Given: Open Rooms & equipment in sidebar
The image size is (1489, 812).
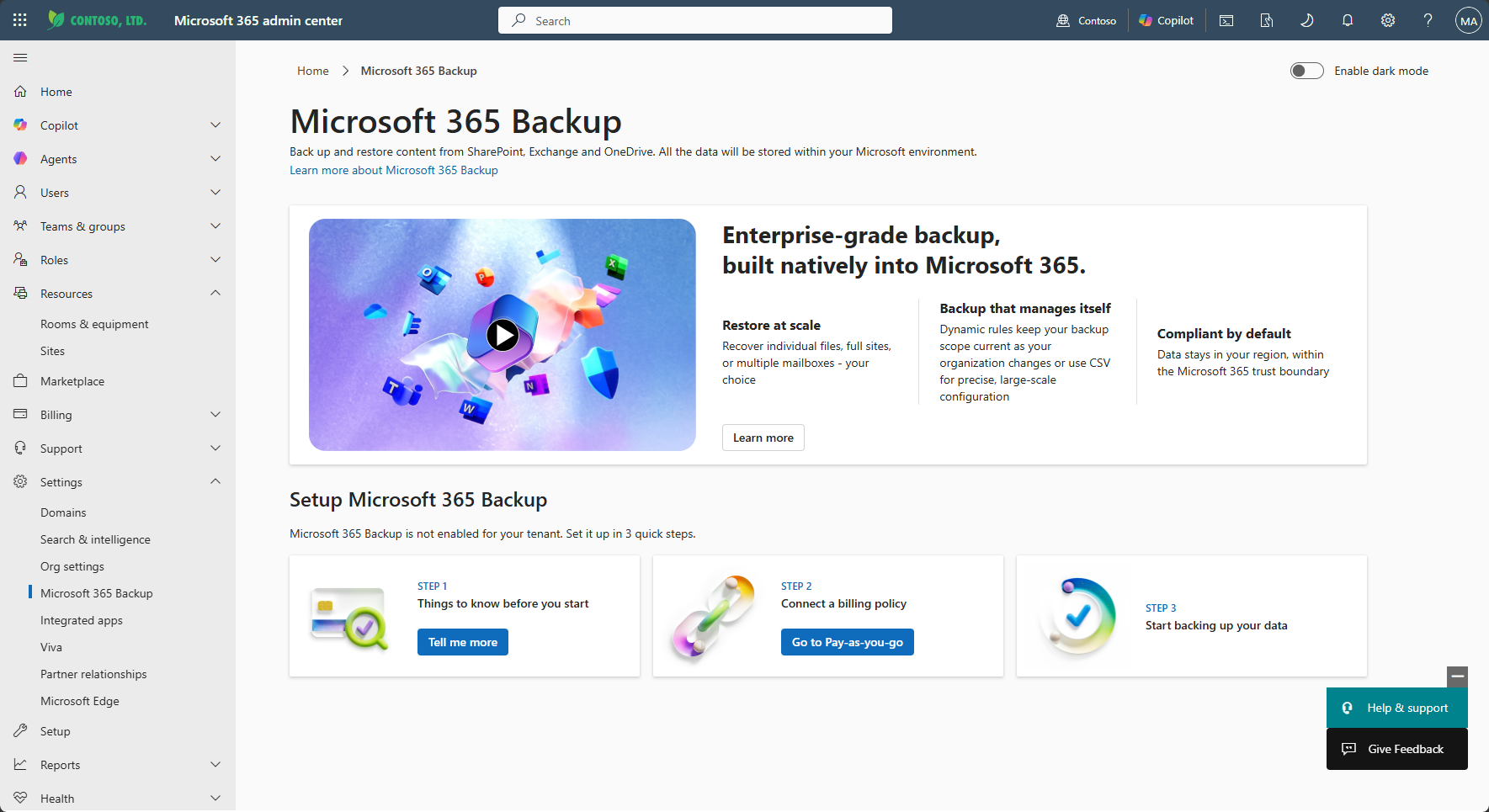Looking at the screenshot, I should pos(94,324).
